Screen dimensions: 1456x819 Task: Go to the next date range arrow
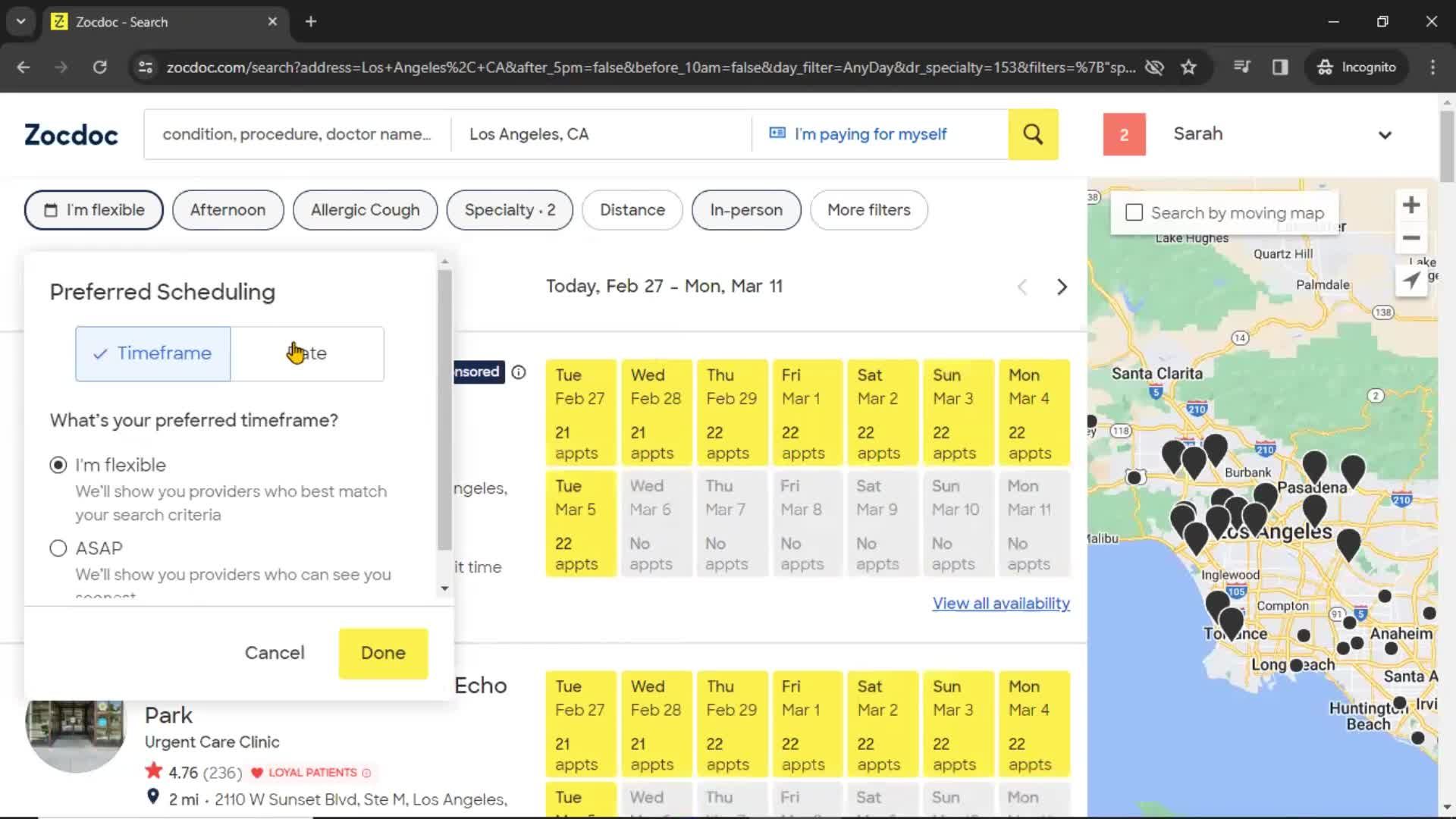[x=1062, y=287]
